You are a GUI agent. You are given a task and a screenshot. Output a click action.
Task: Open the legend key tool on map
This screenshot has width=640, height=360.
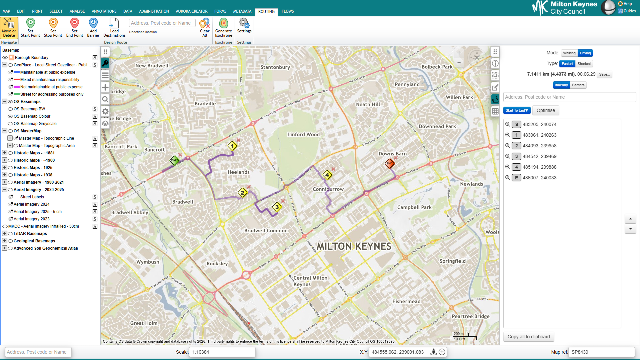(x=105, y=63)
